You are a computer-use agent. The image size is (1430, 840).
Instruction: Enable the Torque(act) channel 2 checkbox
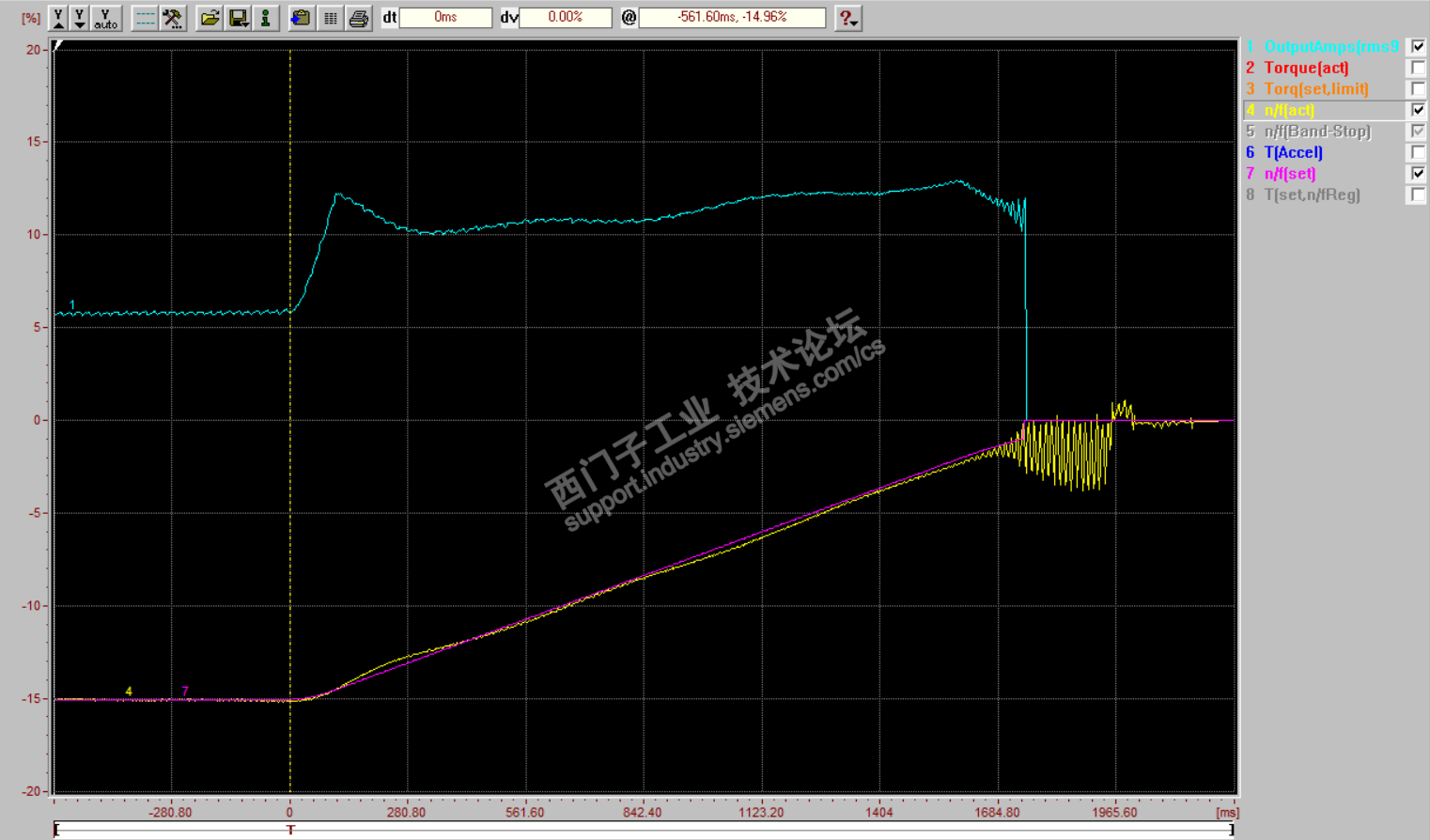click(1418, 68)
